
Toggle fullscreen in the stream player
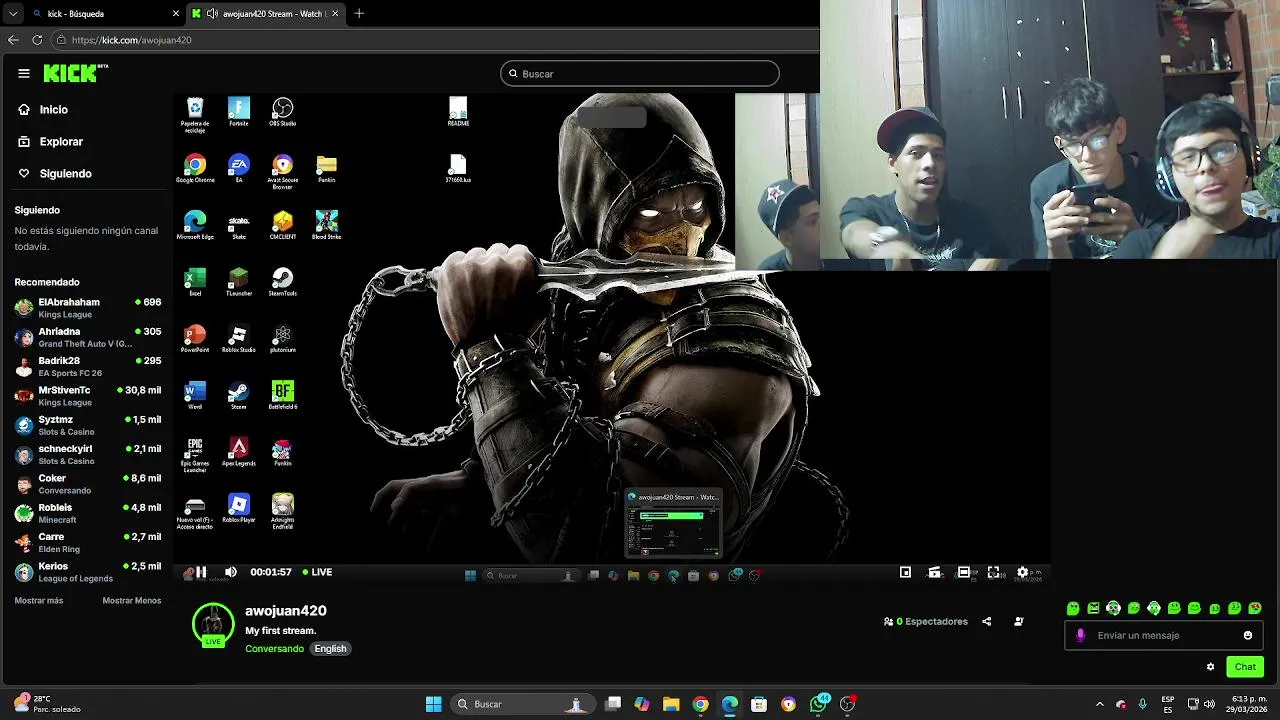pos(993,572)
